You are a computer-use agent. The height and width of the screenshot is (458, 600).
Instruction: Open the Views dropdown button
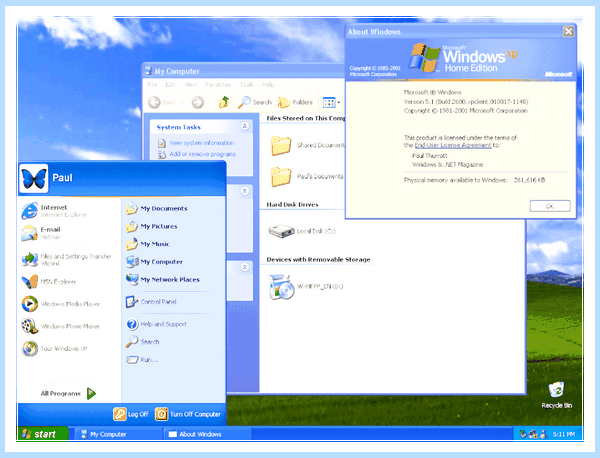(331, 102)
